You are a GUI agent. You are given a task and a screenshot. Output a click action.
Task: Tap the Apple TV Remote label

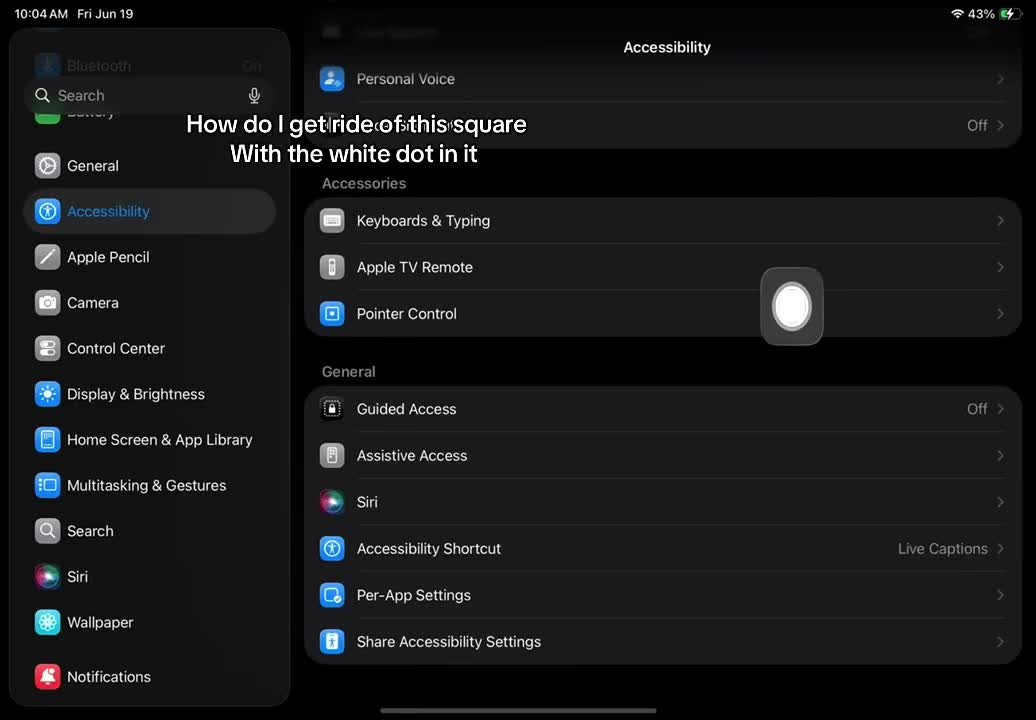415,268
